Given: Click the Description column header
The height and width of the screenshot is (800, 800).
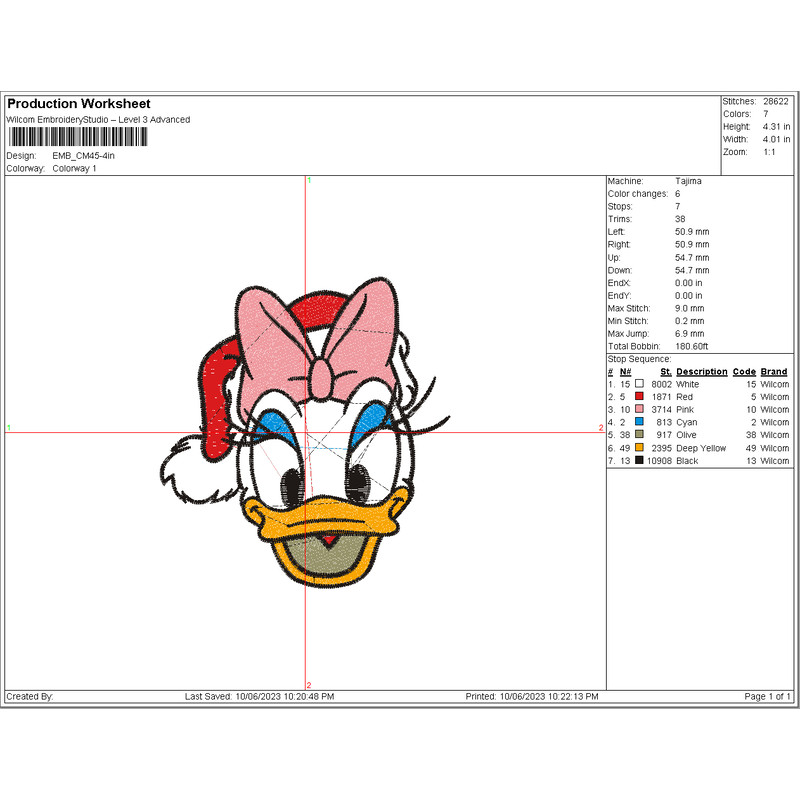Looking at the screenshot, I should coord(701,371).
